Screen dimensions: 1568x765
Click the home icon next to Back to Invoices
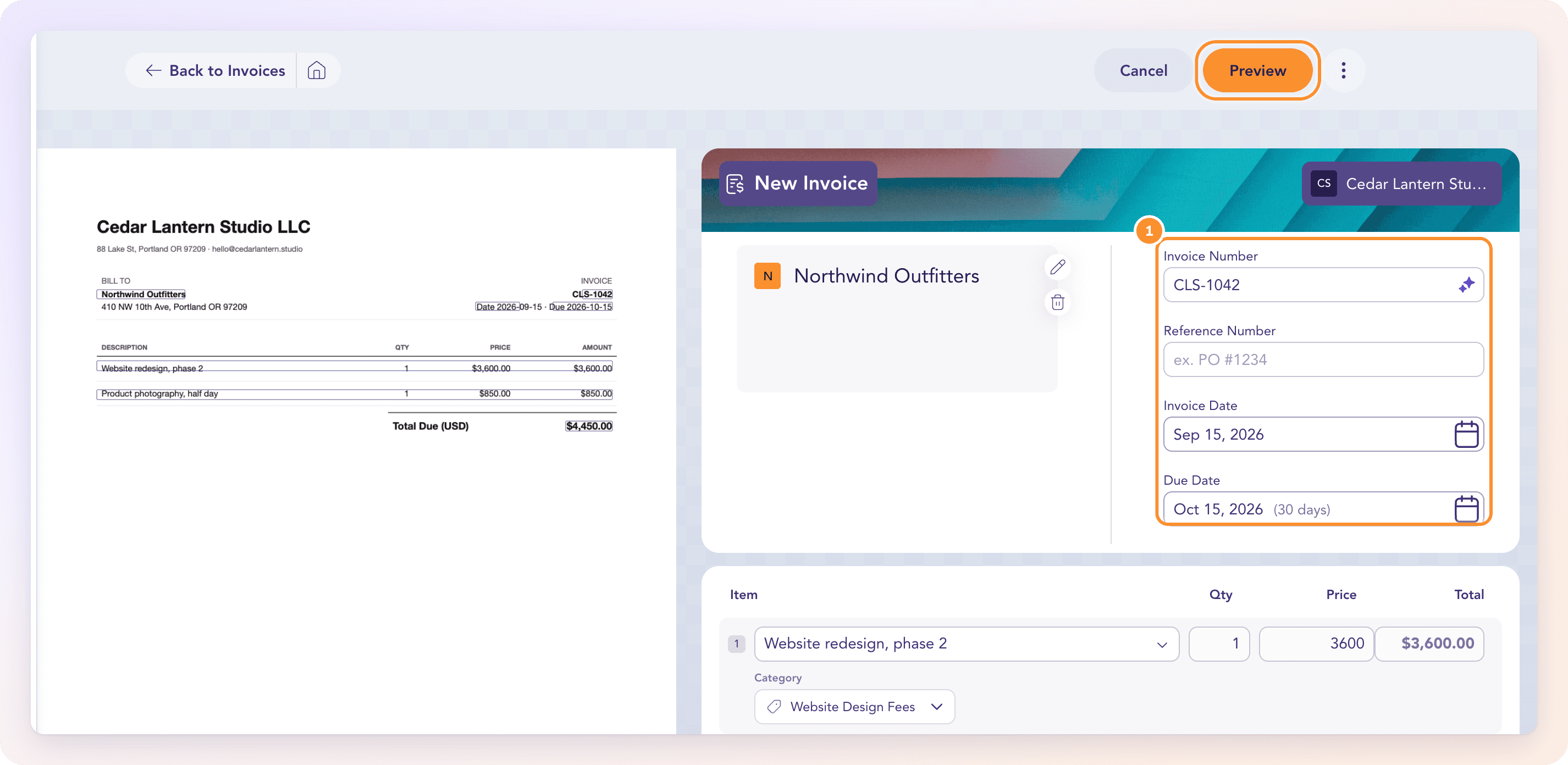(317, 70)
